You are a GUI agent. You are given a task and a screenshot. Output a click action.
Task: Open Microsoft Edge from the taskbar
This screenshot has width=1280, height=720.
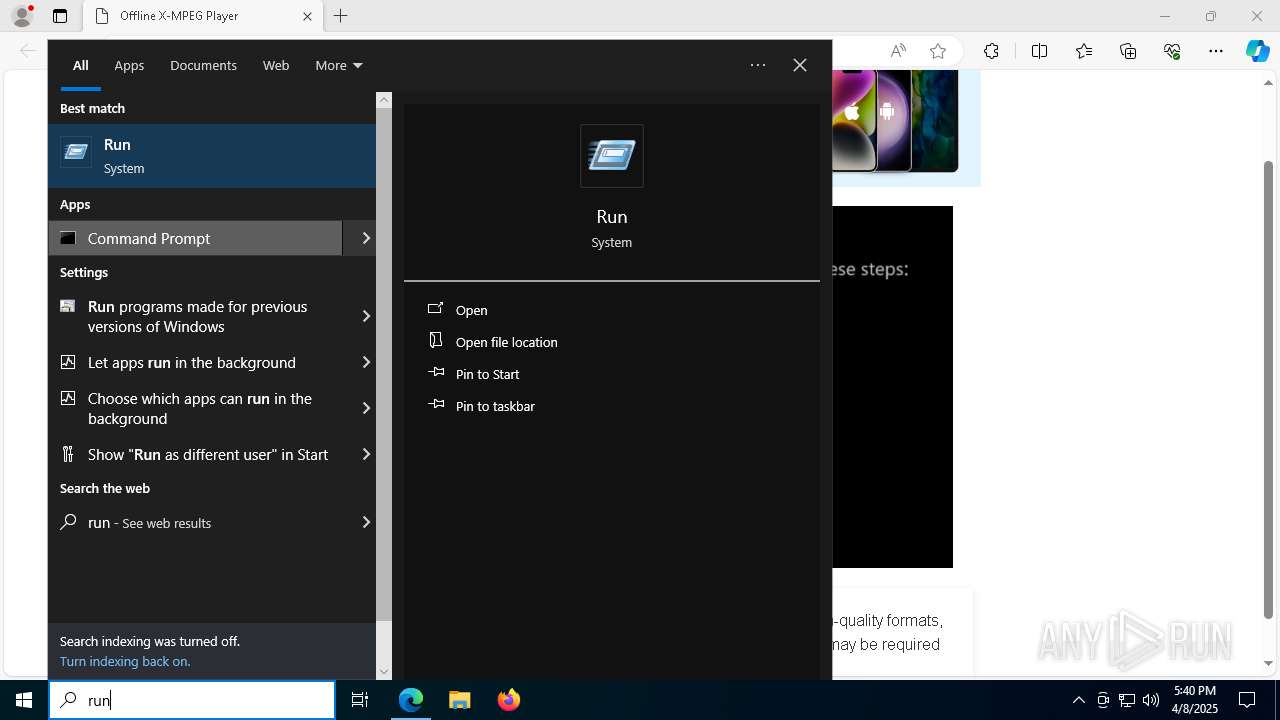(x=411, y=700)
